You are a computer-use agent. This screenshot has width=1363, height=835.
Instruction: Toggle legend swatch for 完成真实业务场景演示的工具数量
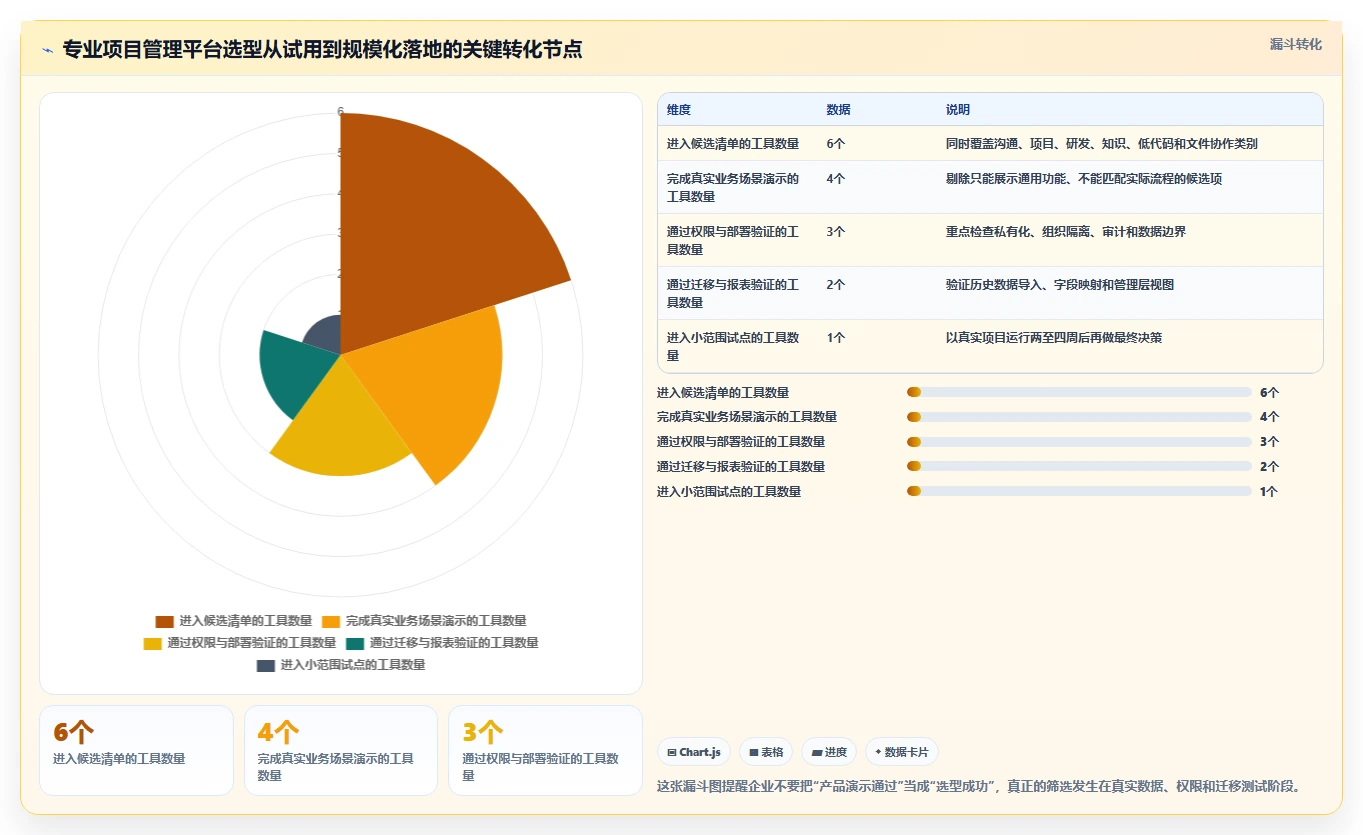[331, 621]
